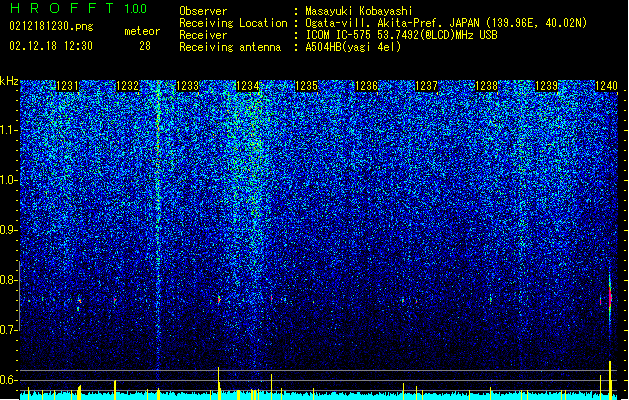Click the 0.6 kHz axis label

pyautogui.click(x=9, y=380)
